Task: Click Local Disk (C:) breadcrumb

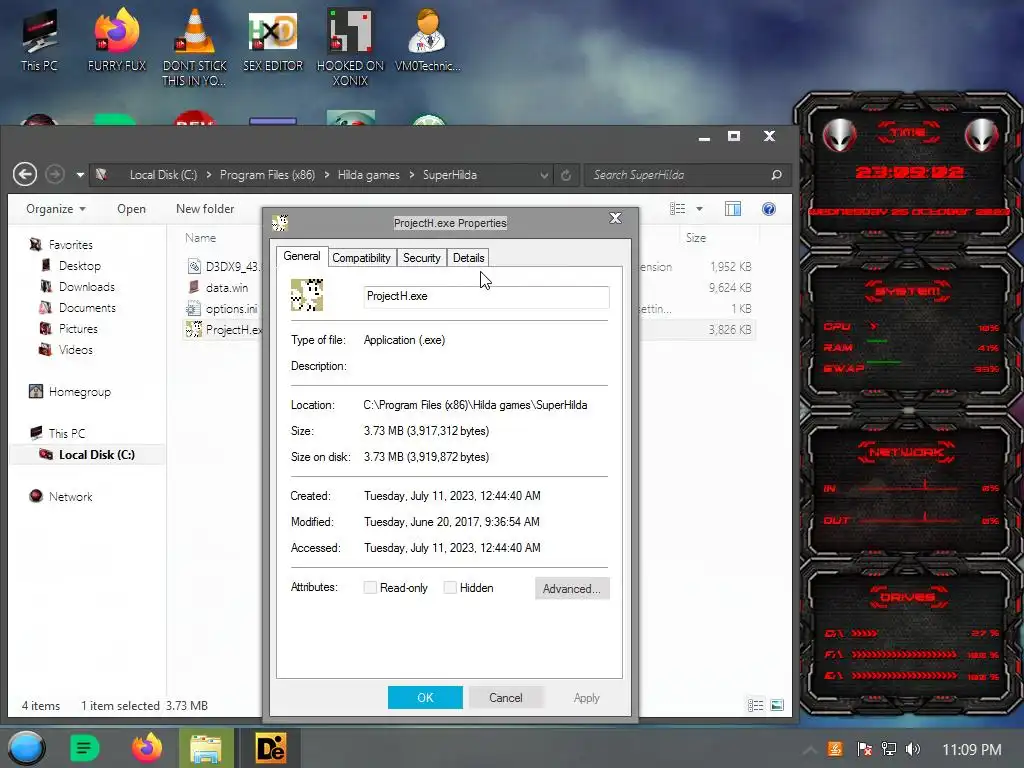Action: [163, 175]
